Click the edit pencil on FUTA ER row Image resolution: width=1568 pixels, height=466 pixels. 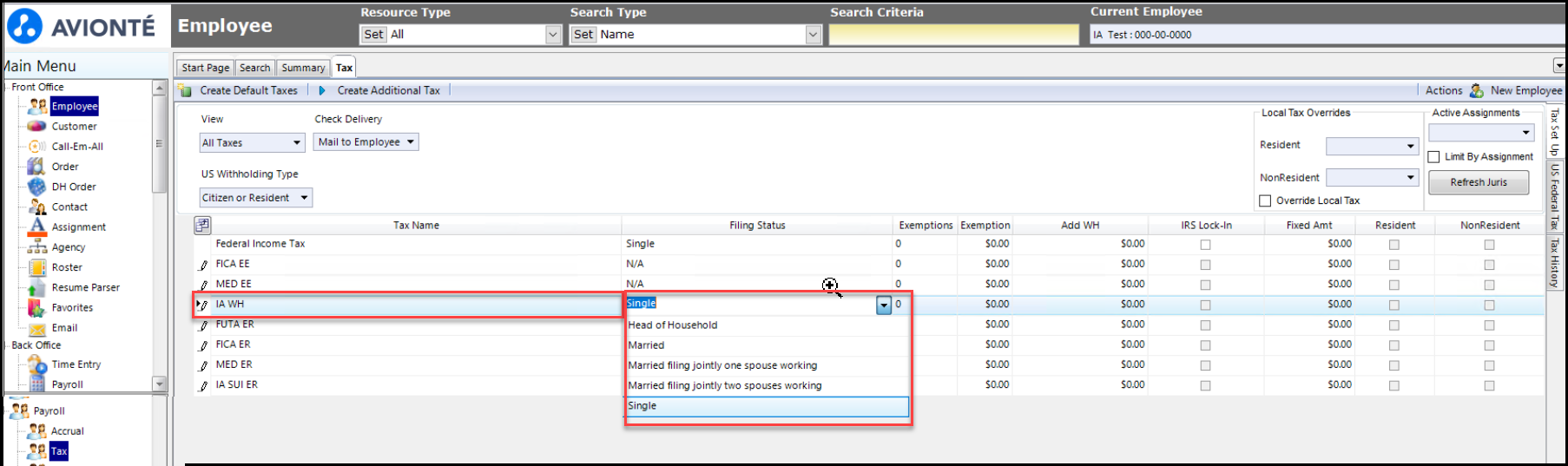(x=203, y=325)
